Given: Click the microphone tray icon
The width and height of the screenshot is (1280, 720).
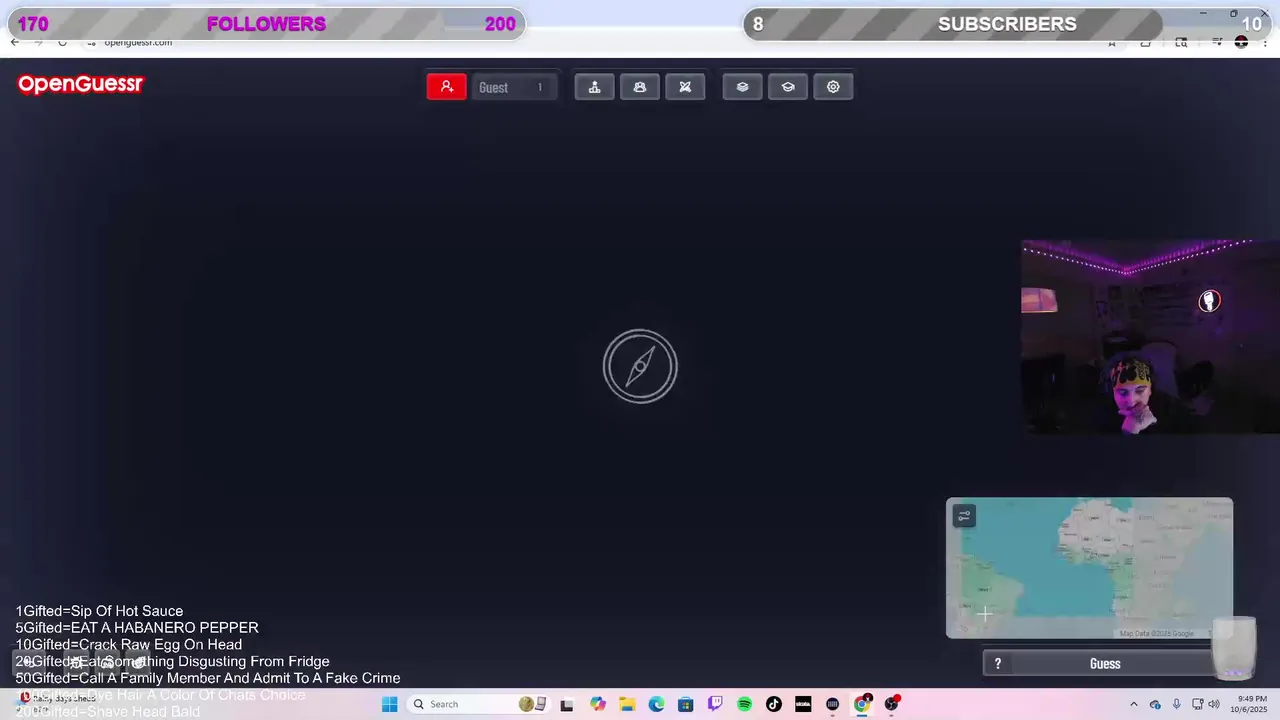Looking at the screenshot, I should 1177,704.
